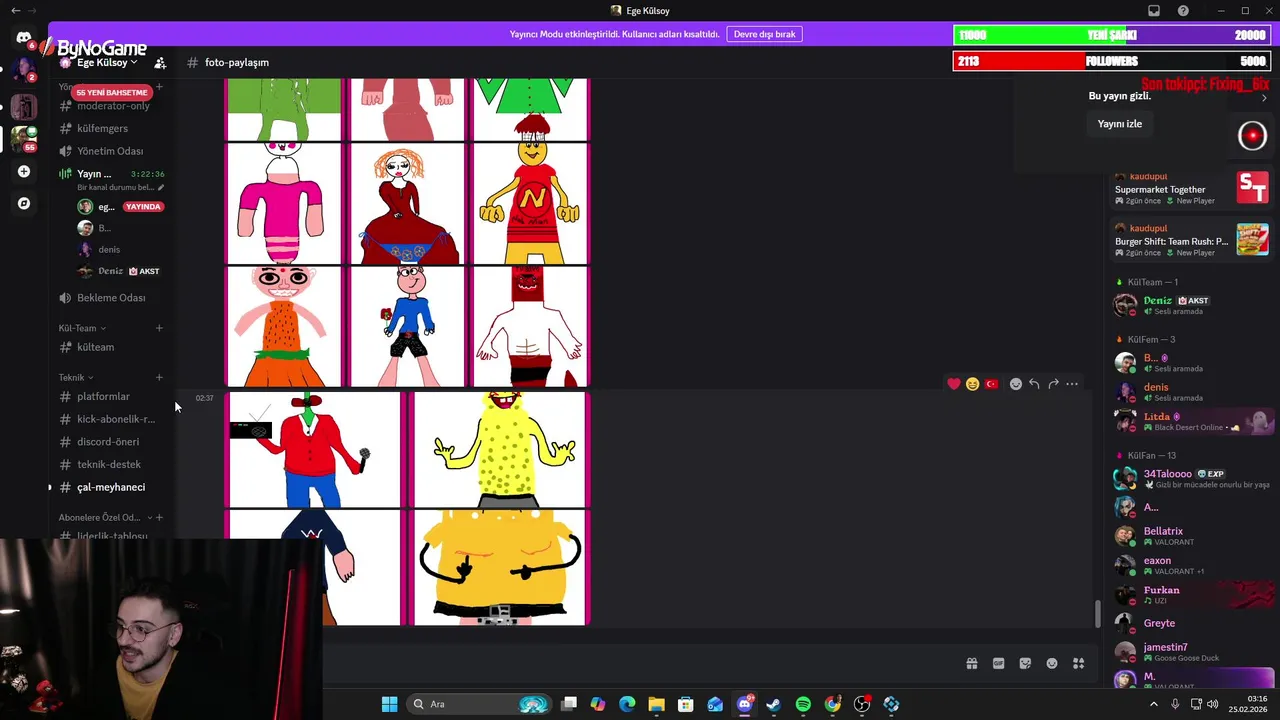This screenshot has width=1280, height=720.
Task: Open Discord direct messages home icon
Action: [x=23, y=38]
